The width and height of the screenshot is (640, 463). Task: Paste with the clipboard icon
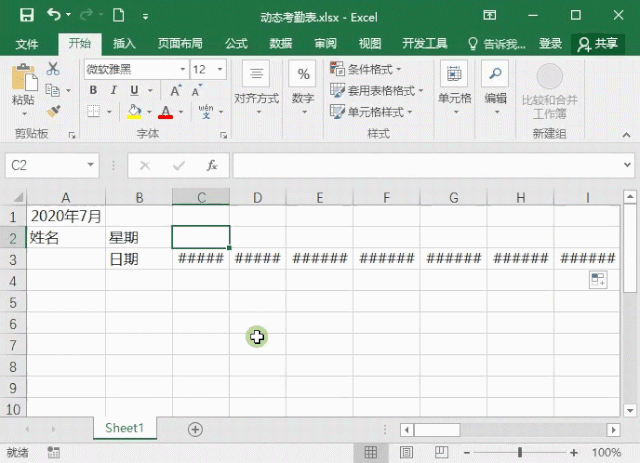click(24, 78)
